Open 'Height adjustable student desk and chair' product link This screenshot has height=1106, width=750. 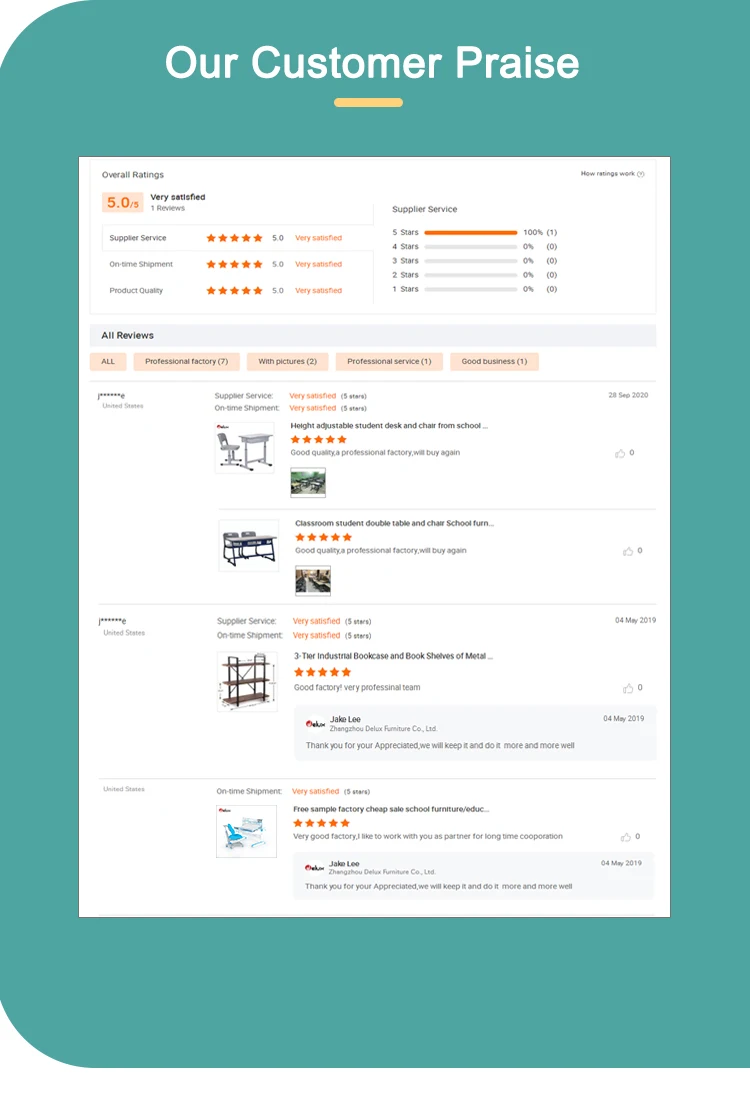[389, 426]
